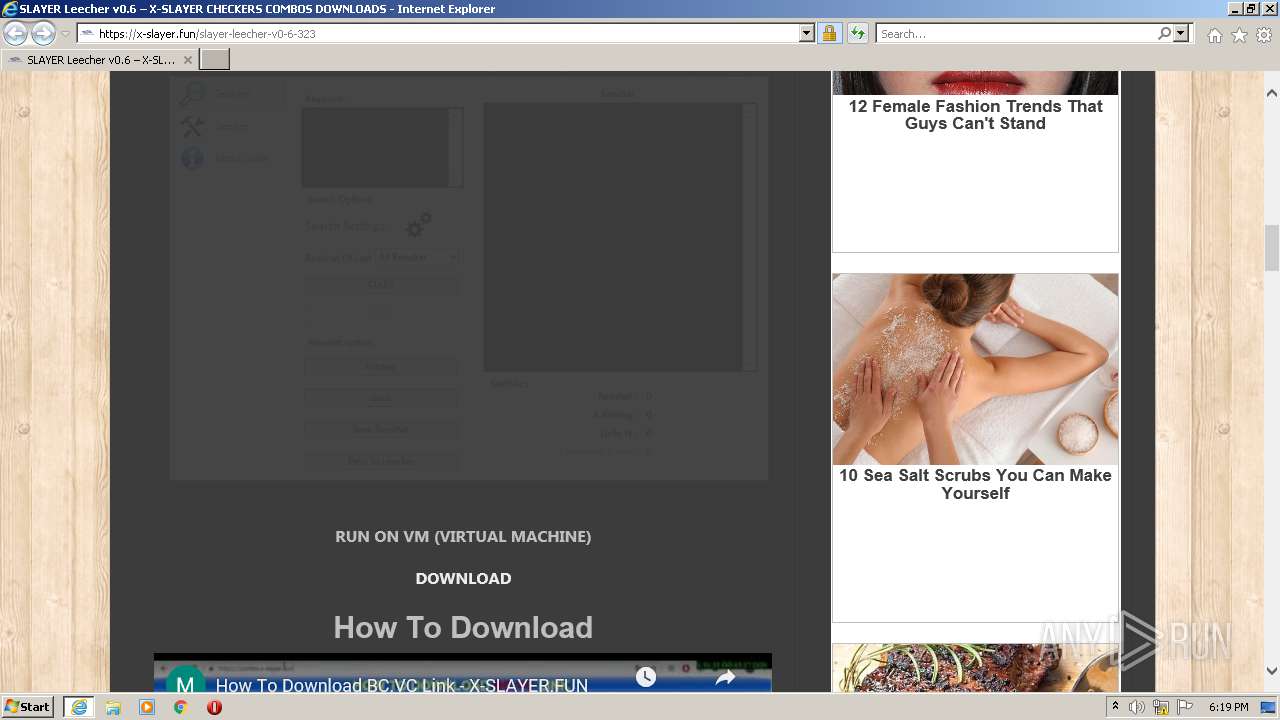Go forward using the browser Forward arrow

(43, 34)
